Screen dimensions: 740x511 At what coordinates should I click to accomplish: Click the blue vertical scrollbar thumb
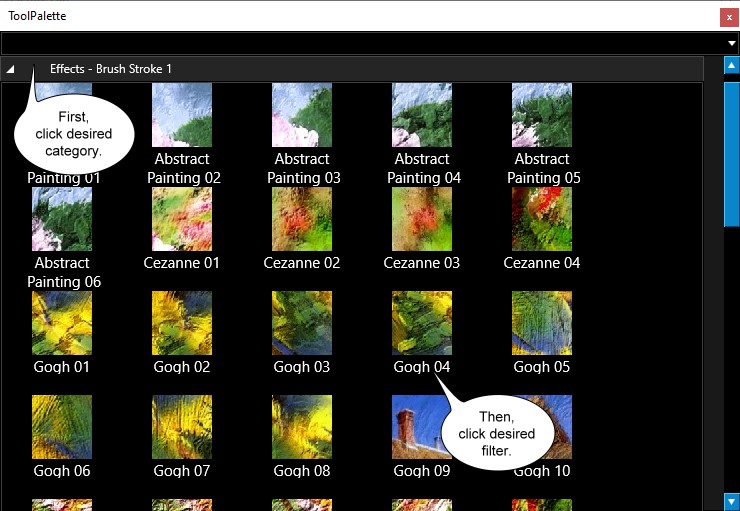click(x=732, y=154)
